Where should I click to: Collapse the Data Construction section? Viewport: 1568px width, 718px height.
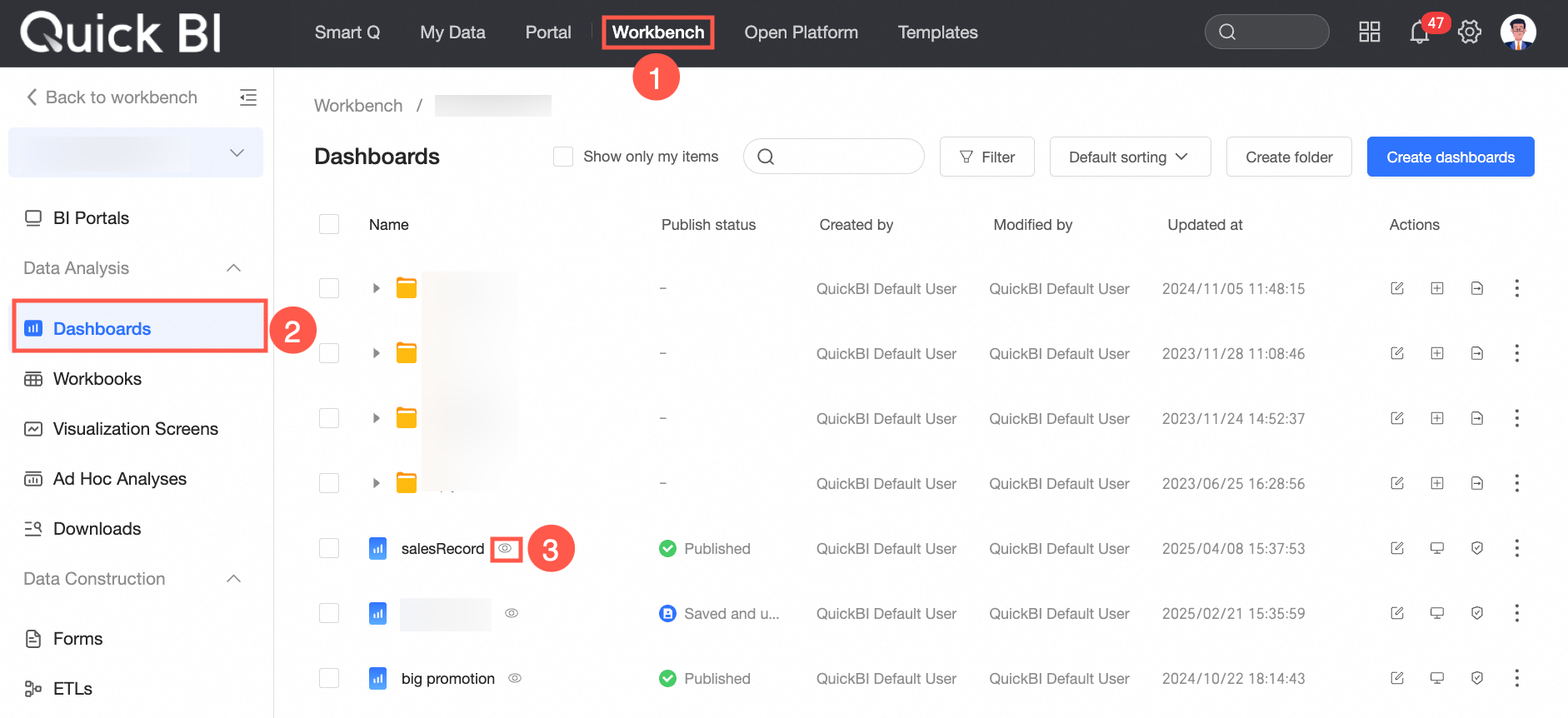(x=233, y=579)
